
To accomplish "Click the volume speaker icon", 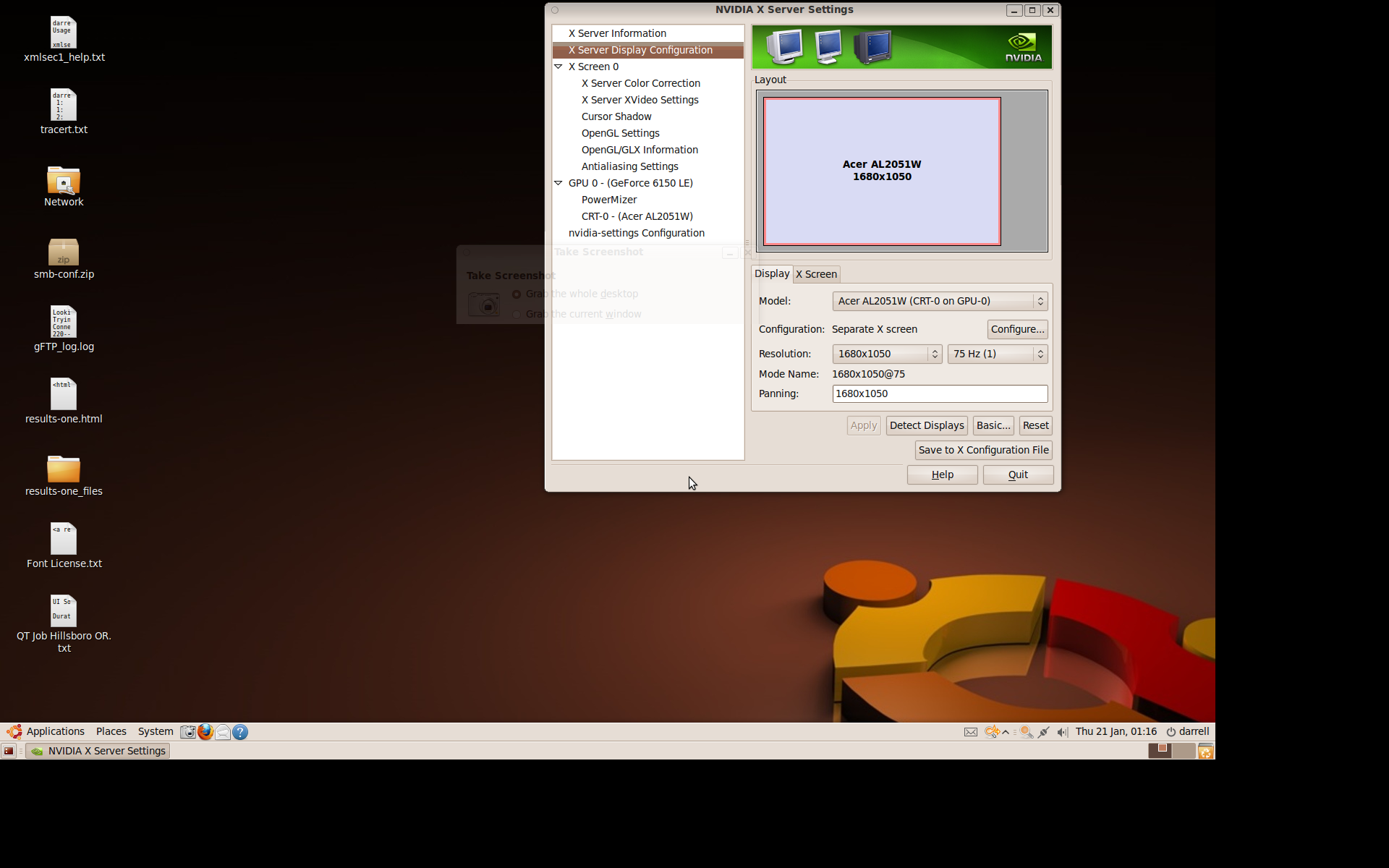I will (x=1062, y=732).
